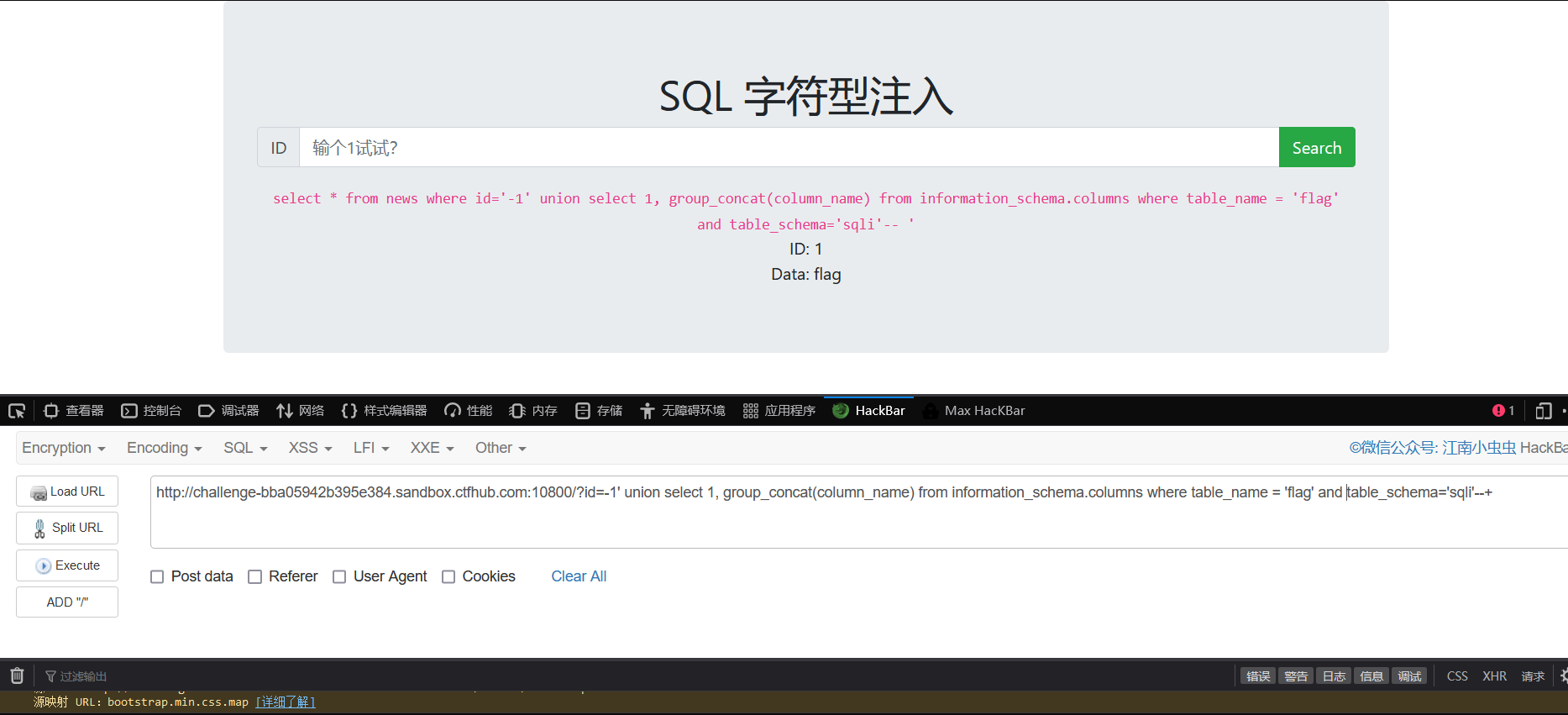
Task: Open the 样式编辑器 style editor tab
Action: click(x=384, y=411)
